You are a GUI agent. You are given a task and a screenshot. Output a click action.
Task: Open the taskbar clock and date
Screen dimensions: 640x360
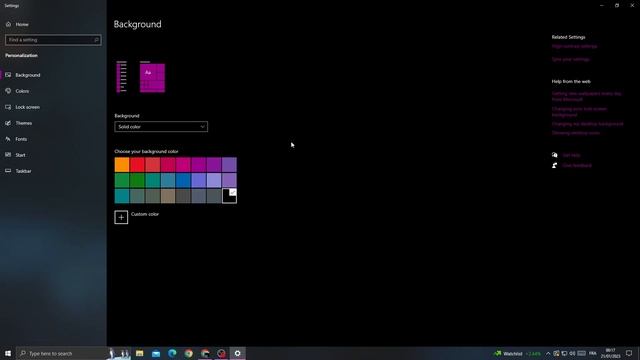tap(610, 353)
